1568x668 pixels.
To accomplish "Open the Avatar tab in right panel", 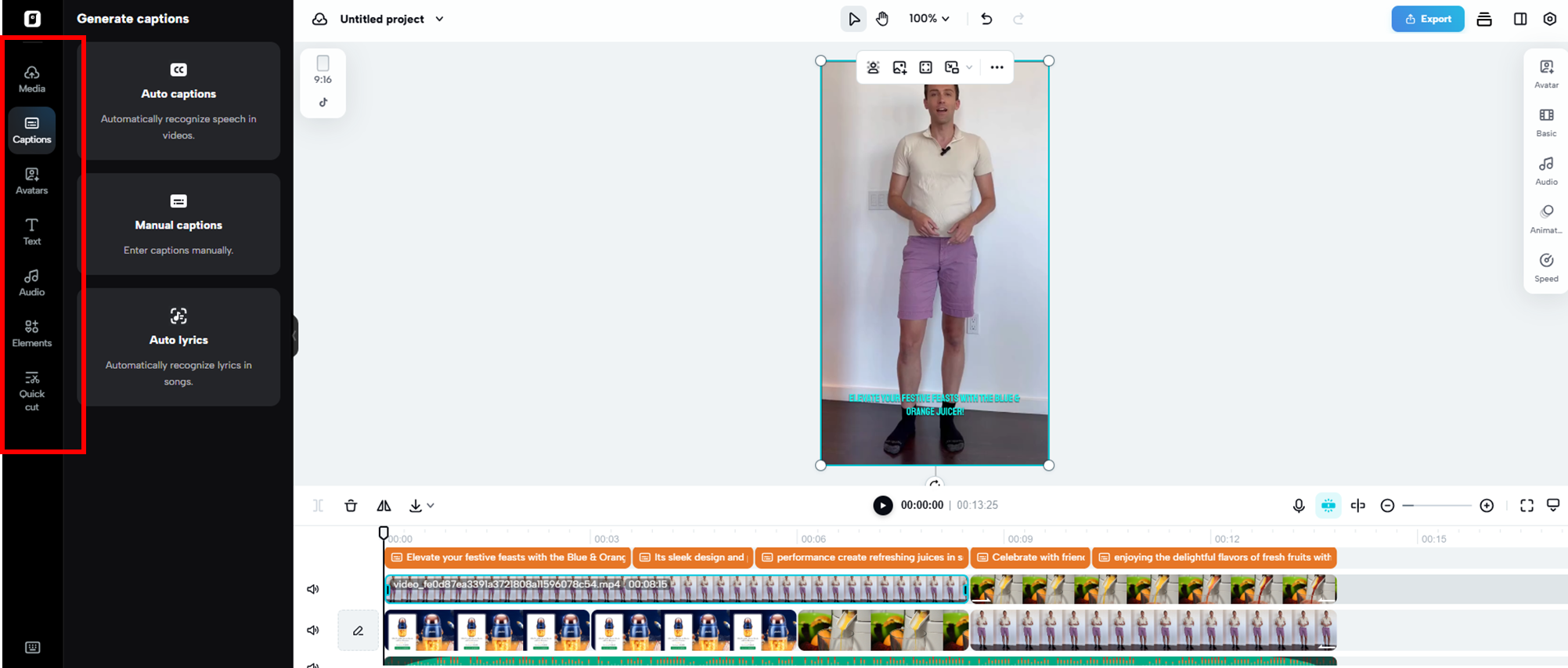I will [1546, 74].
